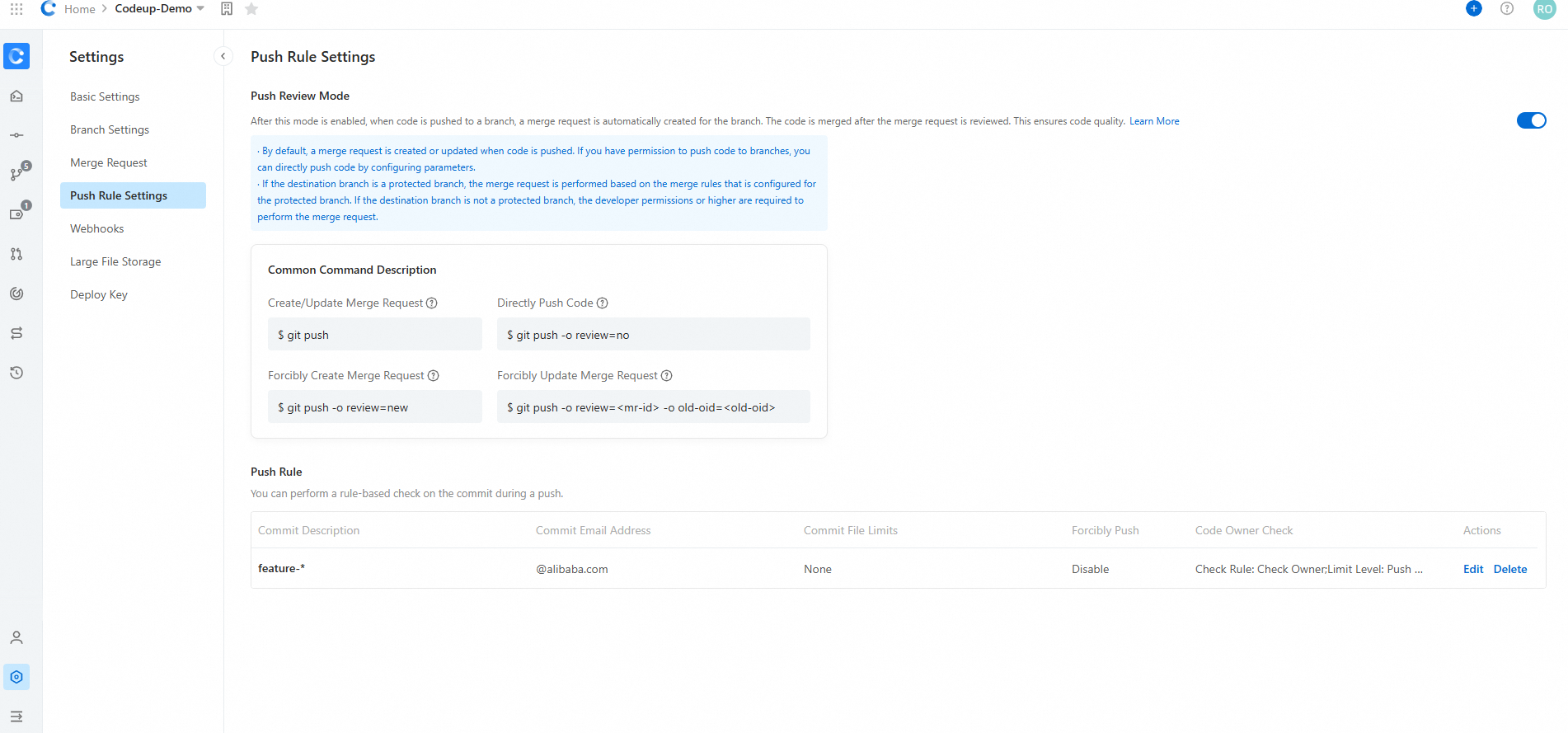Open the activity history clock icon
This screenshot has height=733, width=1568.
click(16, 373)
